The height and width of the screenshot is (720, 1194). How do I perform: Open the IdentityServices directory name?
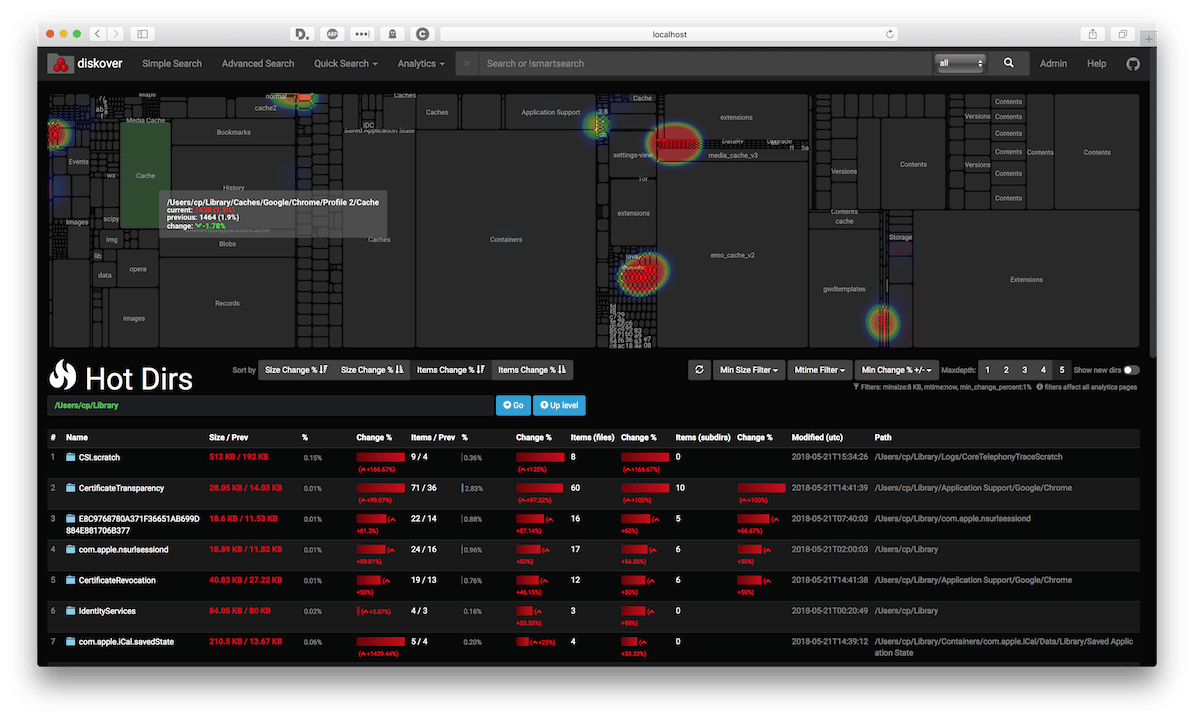107,611
